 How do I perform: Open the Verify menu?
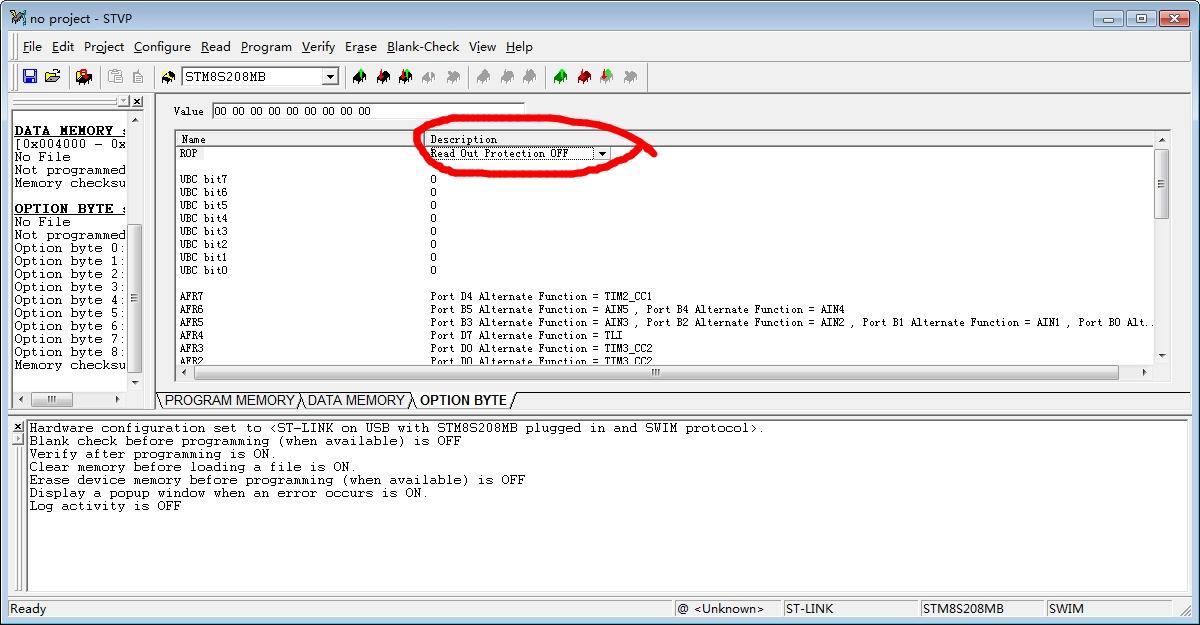pyautogui.click(x=318, y=47)
